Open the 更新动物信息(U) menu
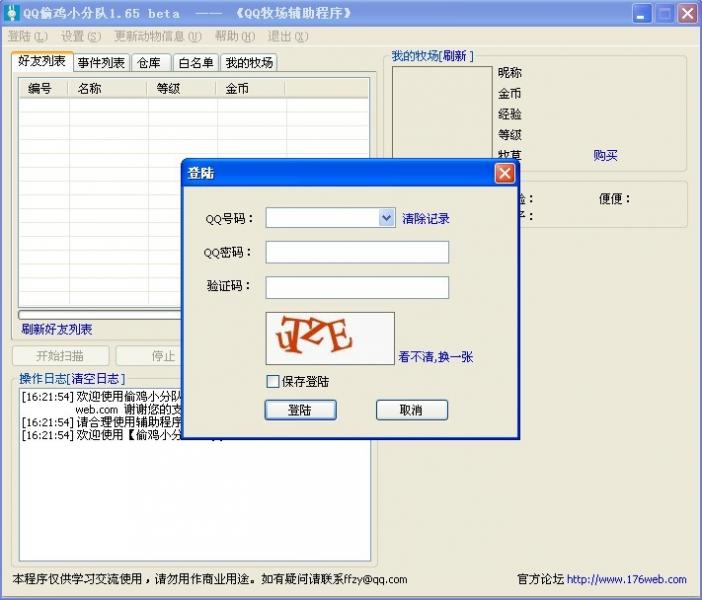702x600 pixels. click(x=158, y=36)
